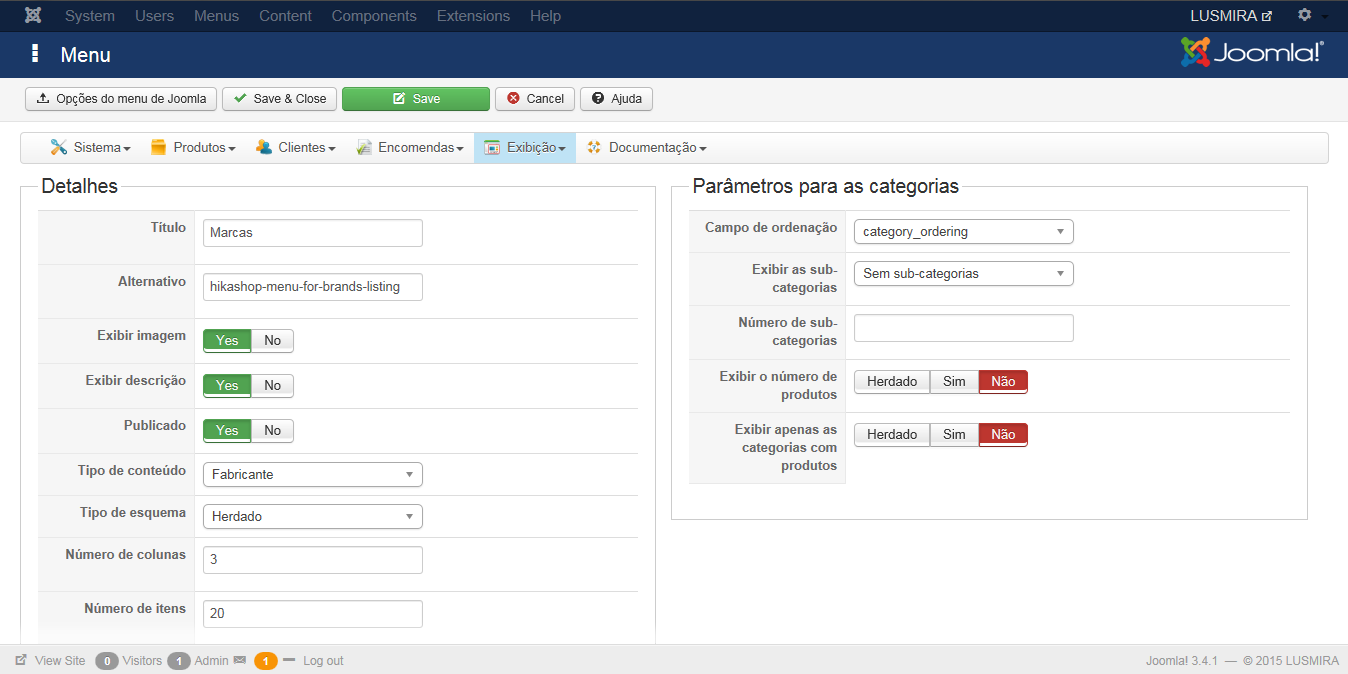Click the Visitors count badge 0
The width and height of the screenshot is (1348, 674).
(x=107, y=661)
